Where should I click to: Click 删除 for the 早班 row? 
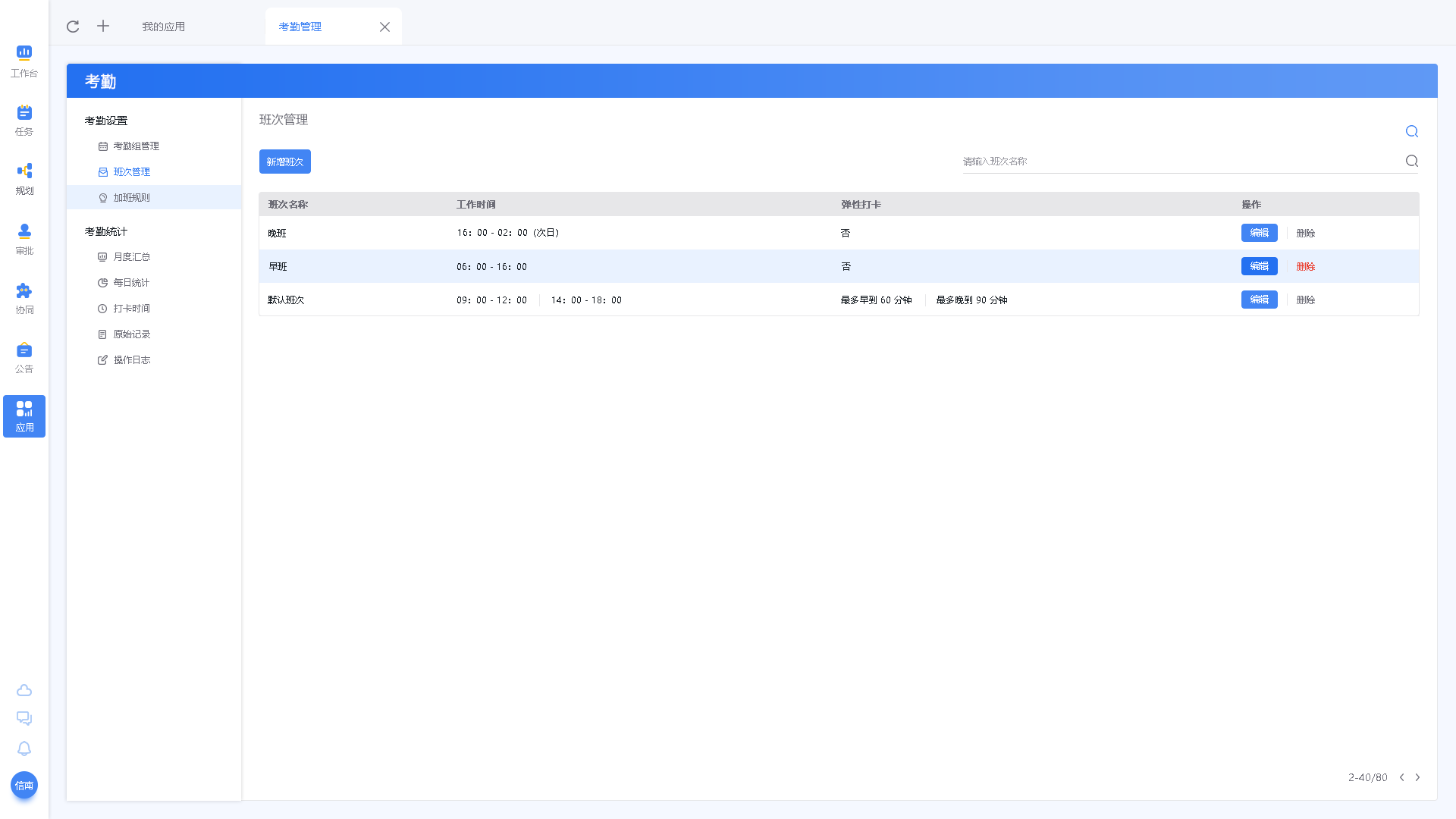click(1305, 266)
